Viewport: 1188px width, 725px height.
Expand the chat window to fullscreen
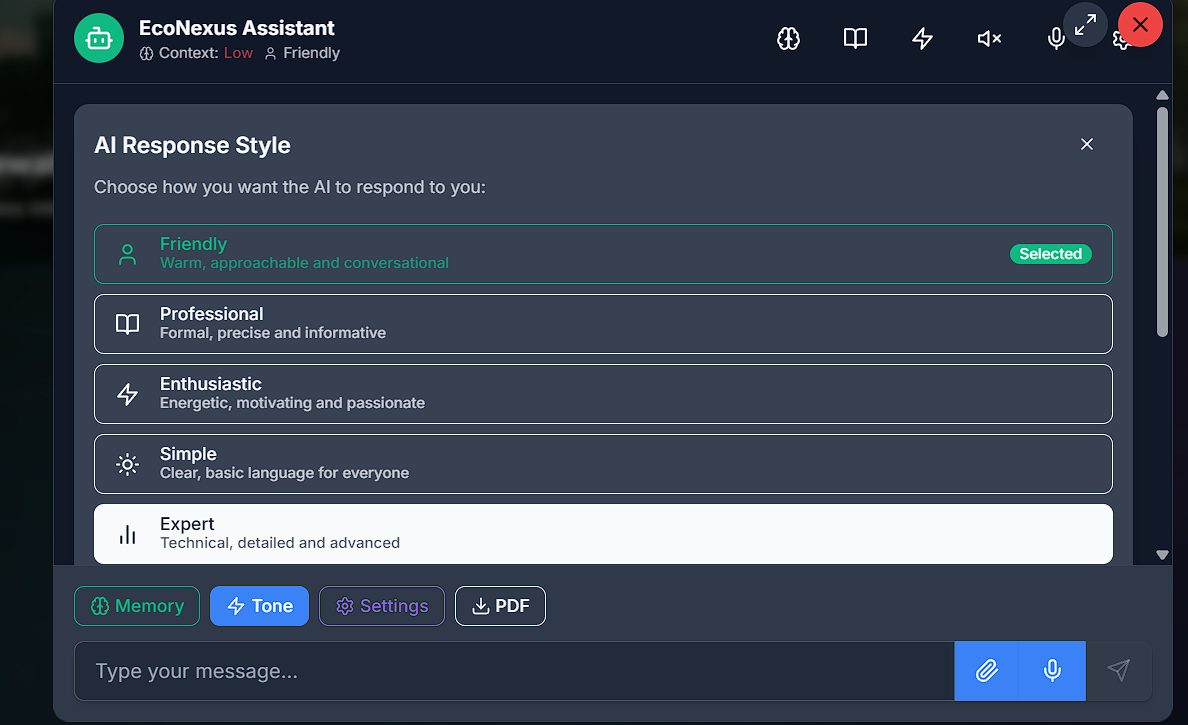[1085, 26]
